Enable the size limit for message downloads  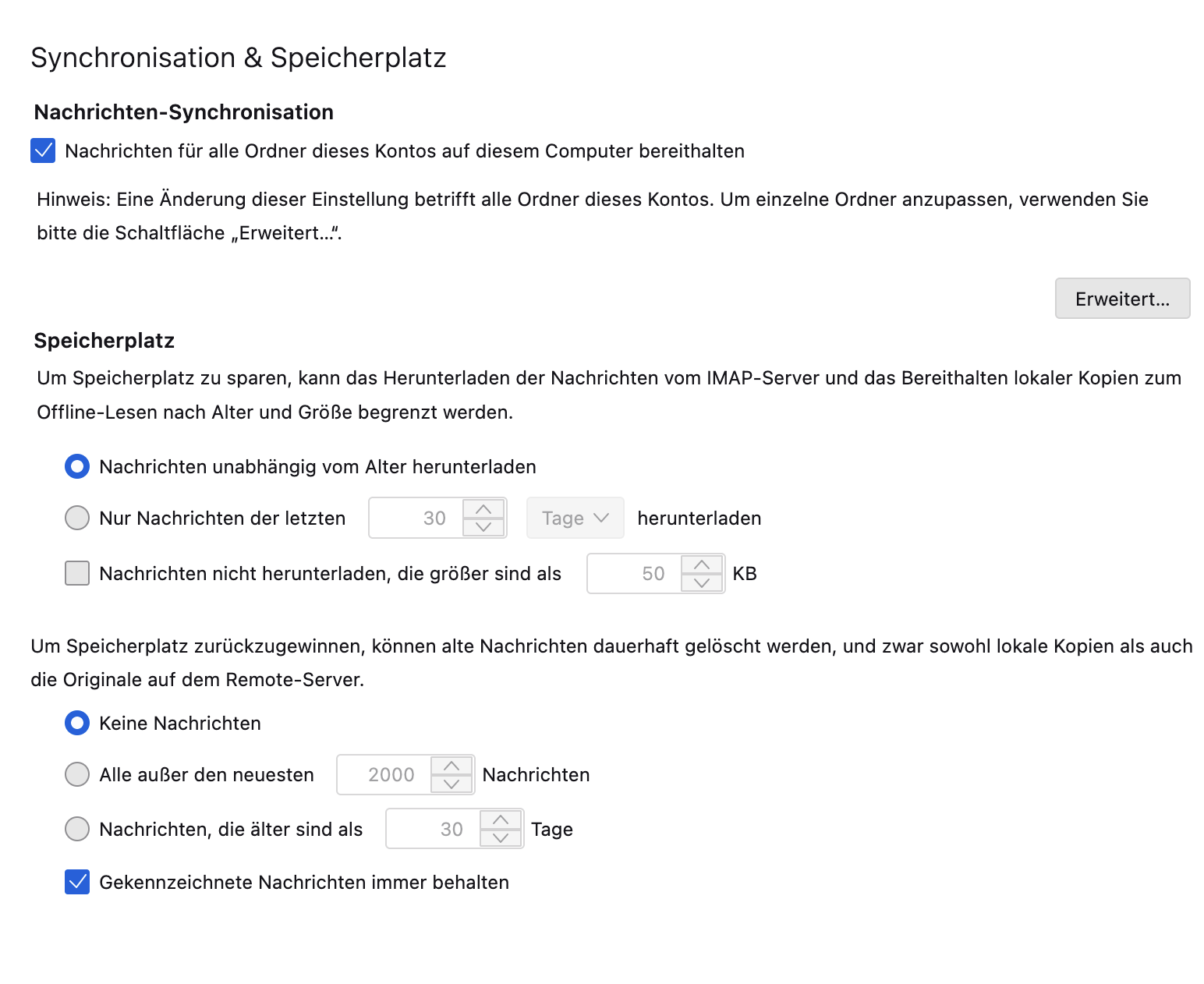[x=77, y=573]
